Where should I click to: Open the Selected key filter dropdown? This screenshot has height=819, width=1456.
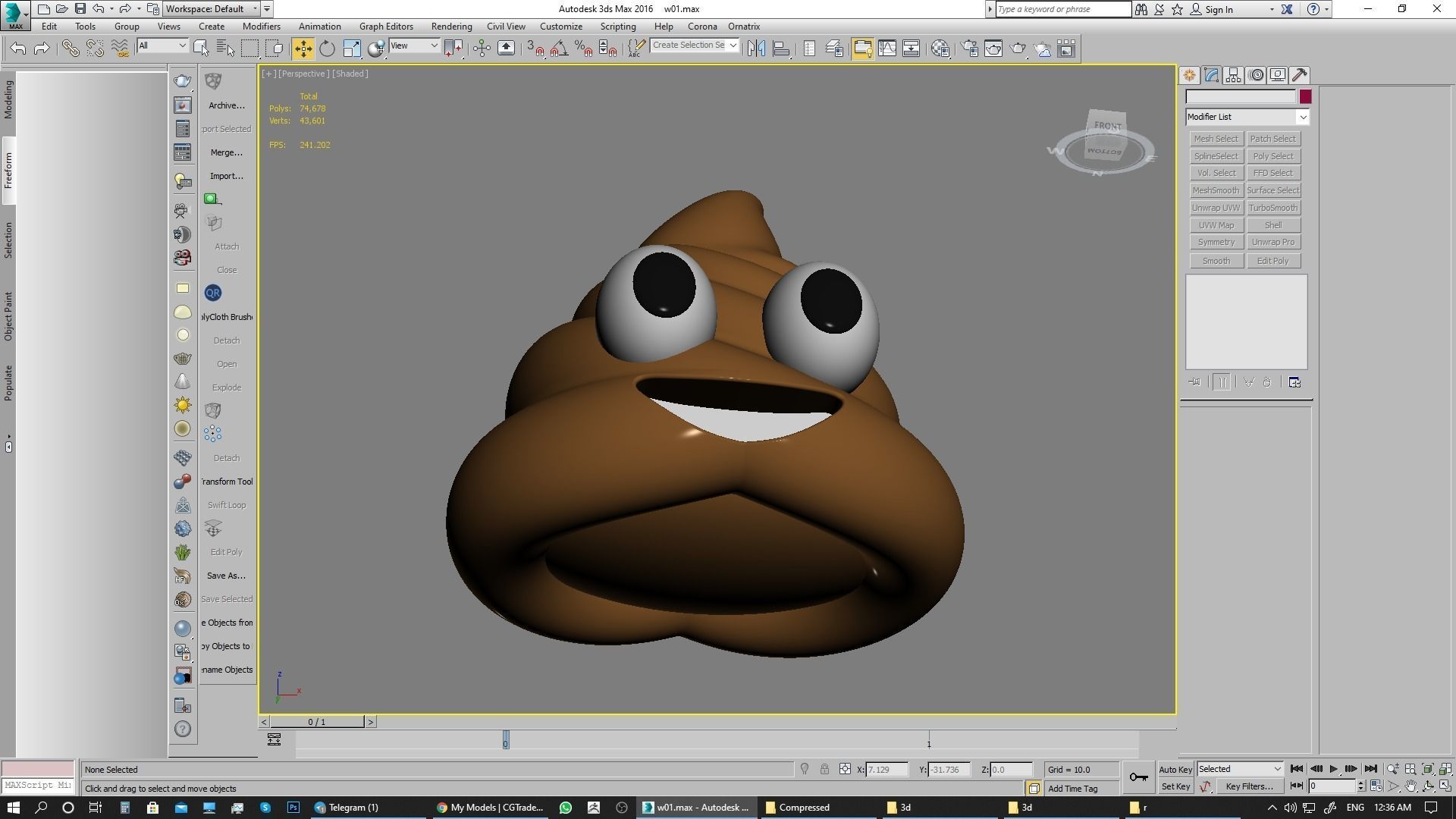point(1240,769)
